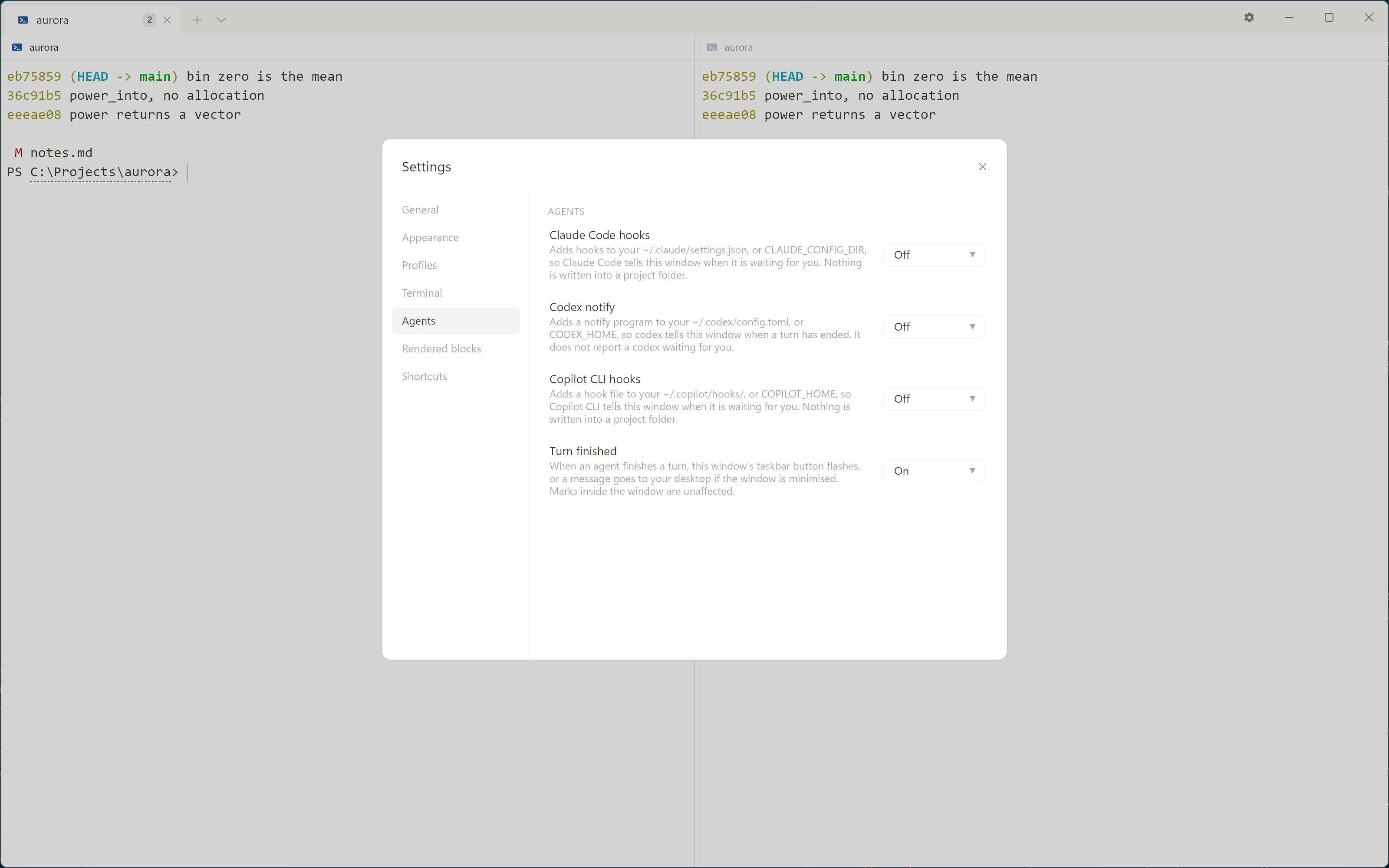Viewport: 1389px width, 868px height.
Task: Select General in settings sidebar
Action: (456, 210)
